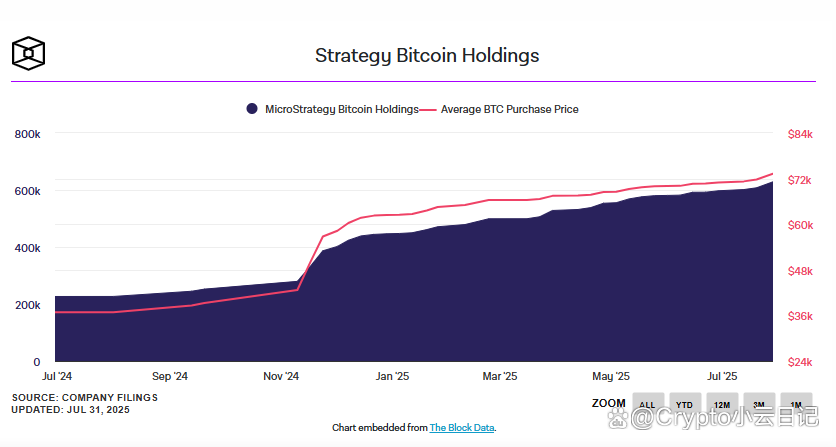Click the Baidu paw watermark icon
The width and height of the screenshot is (836, 447).
pos(616,419)
